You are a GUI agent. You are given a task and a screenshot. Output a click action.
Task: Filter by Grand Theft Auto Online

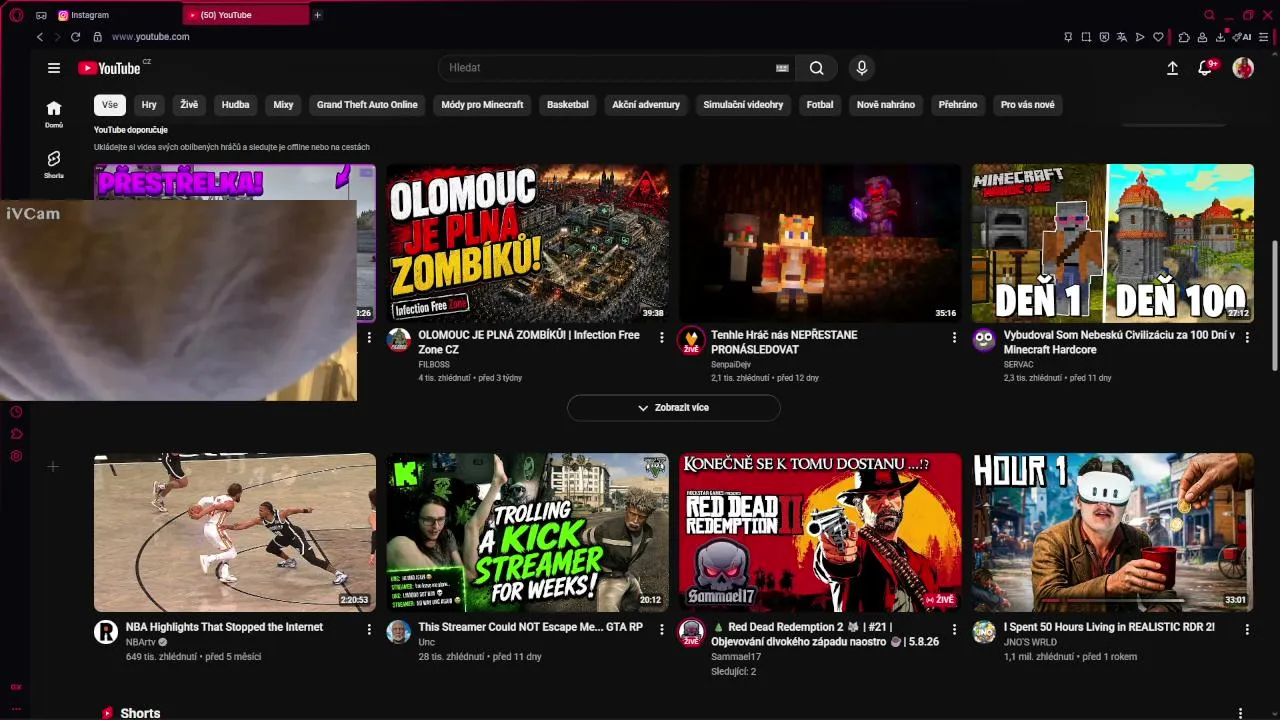(x=367, y=105)
